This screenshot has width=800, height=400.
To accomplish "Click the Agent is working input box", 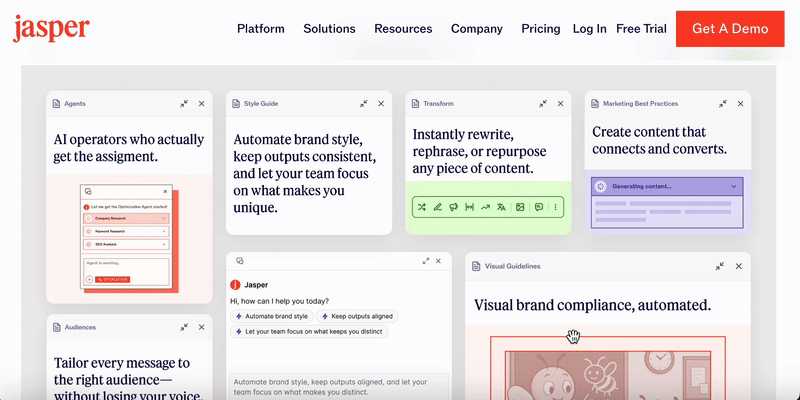I will (126, 272).
